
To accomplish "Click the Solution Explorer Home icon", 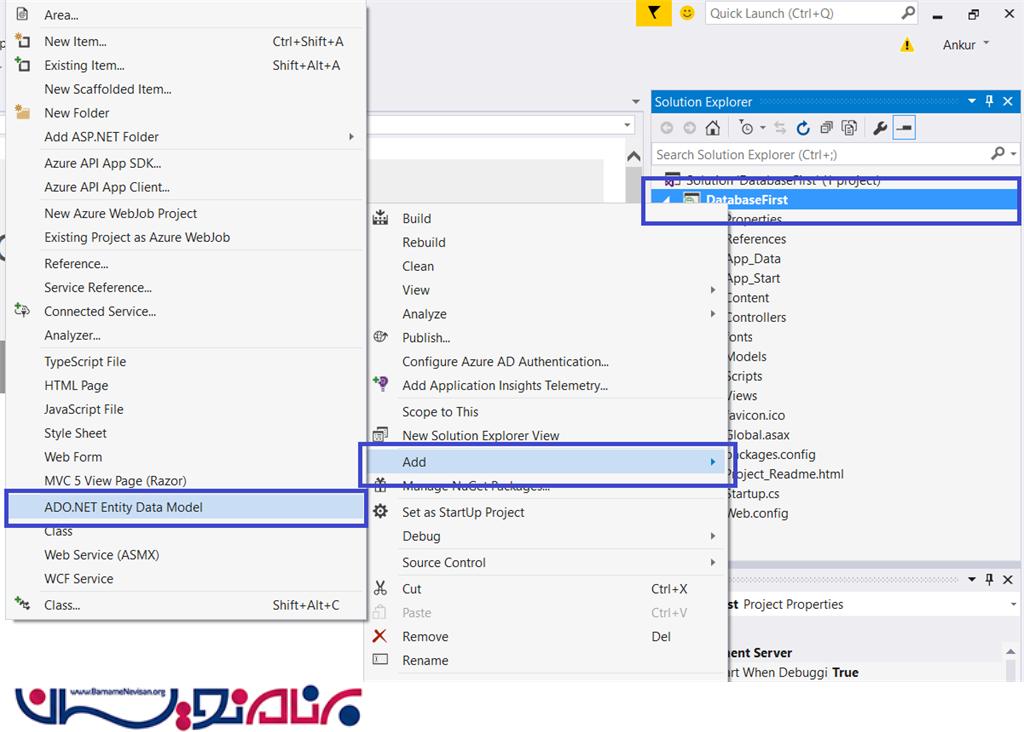I will coord(712,128).
